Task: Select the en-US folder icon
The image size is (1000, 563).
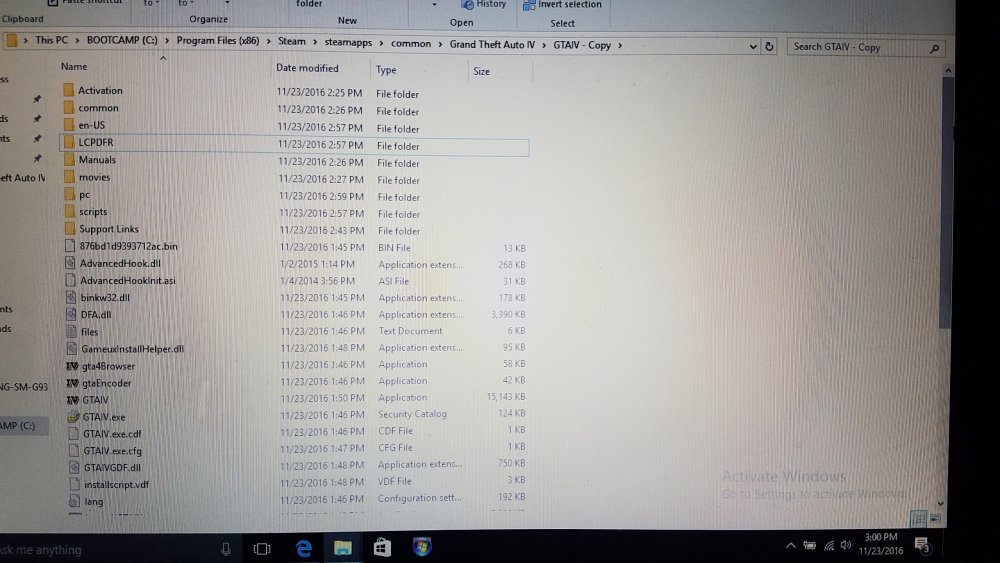Action: 69,124
